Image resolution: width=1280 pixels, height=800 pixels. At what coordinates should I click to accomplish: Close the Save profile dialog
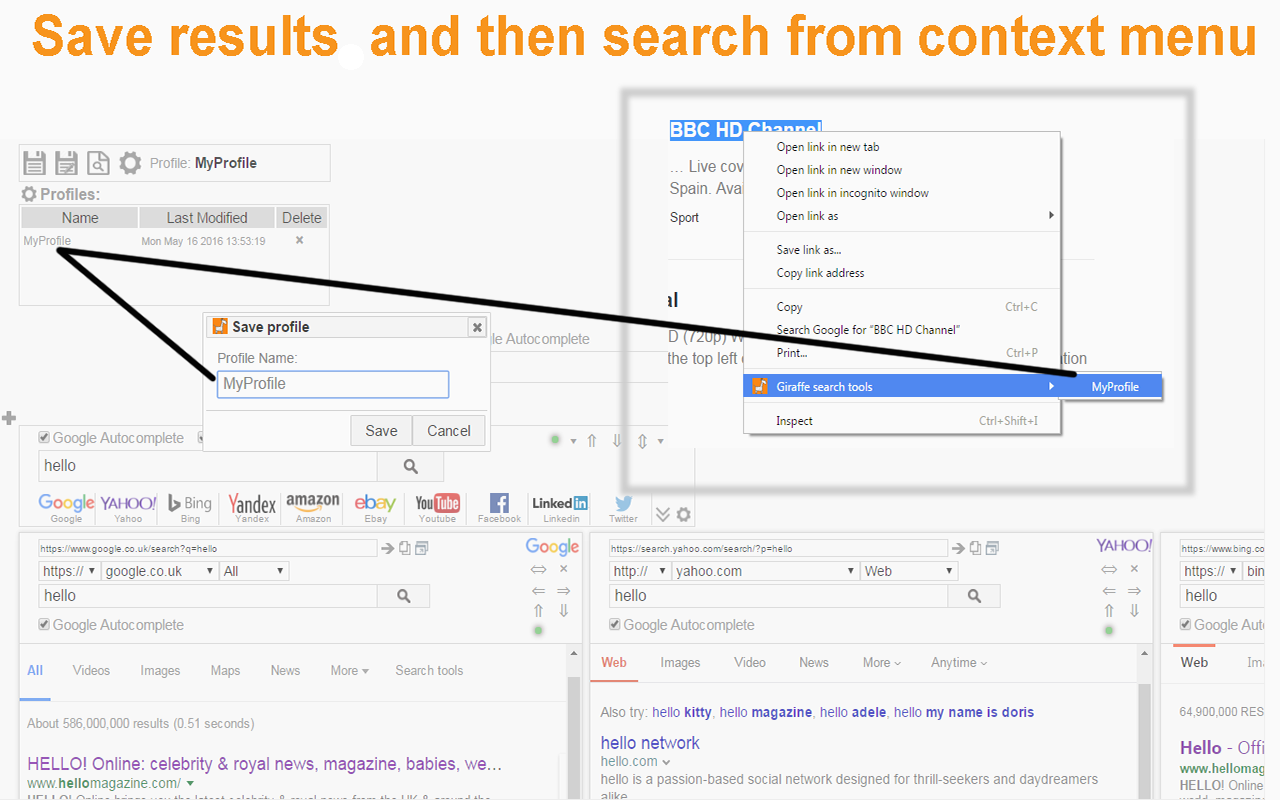pos(477,327)
